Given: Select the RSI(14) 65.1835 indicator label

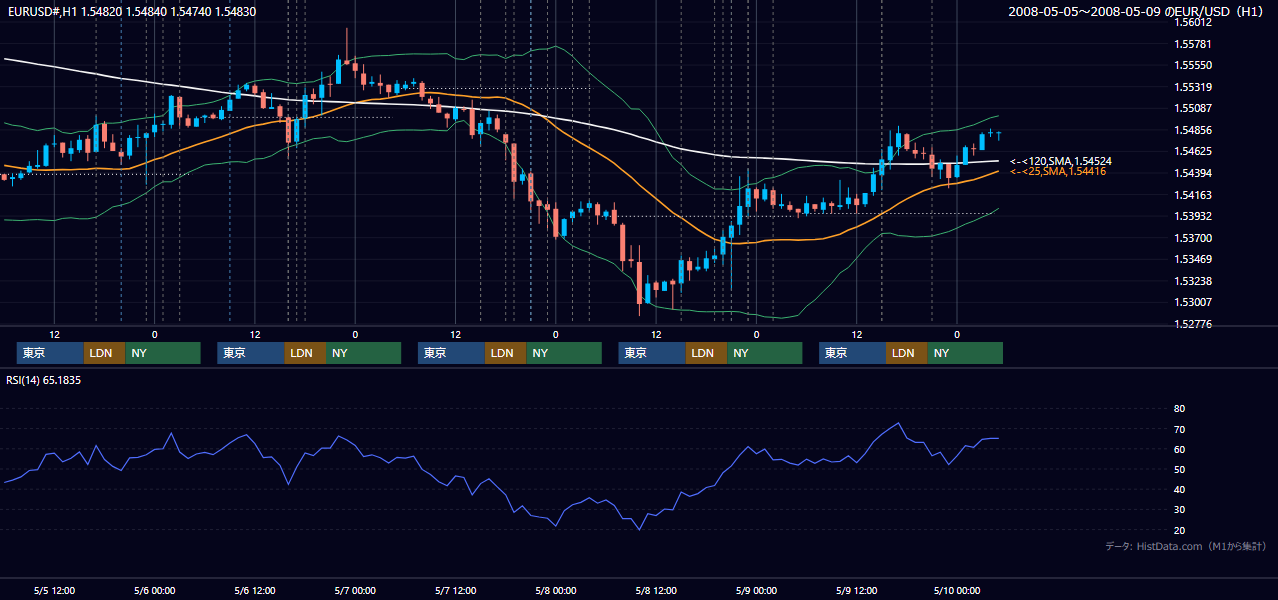Looking at the screenshot, I should 44,380.
